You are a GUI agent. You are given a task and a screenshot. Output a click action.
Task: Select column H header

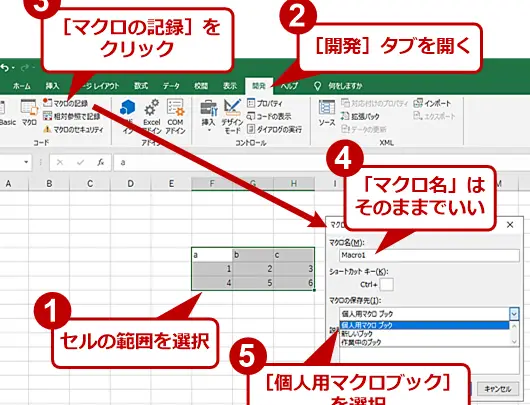pyautogui.click(x=294, y=184)
